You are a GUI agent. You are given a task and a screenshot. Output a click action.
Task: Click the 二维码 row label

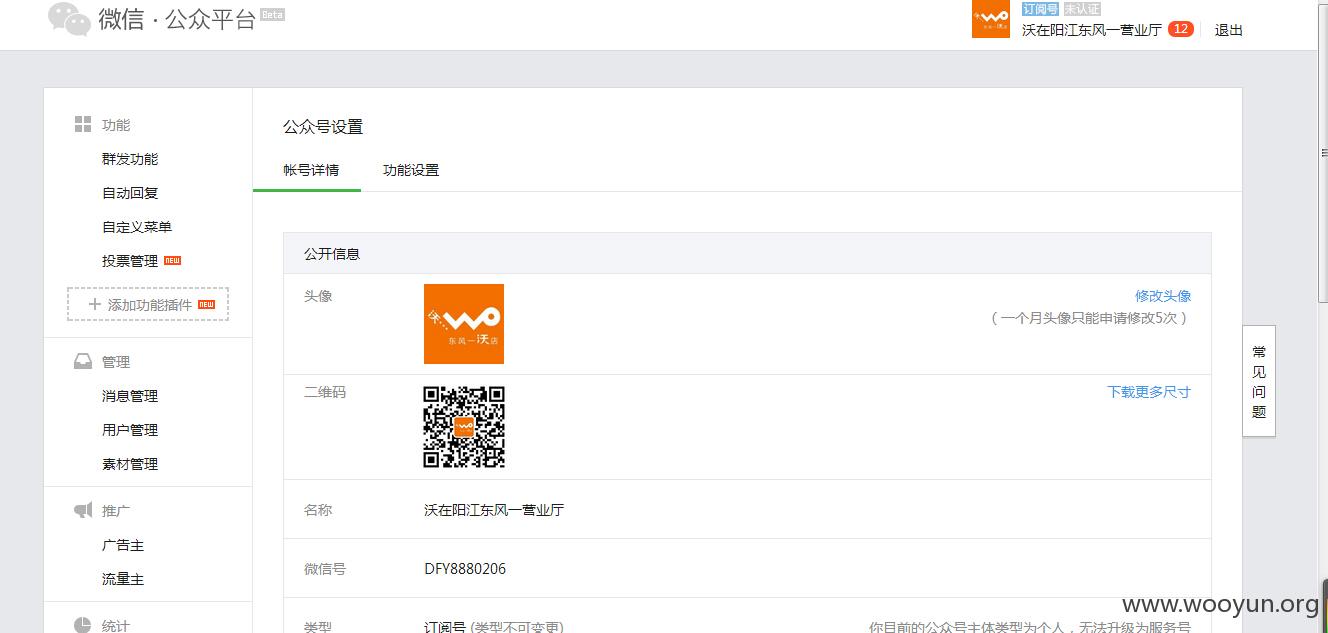(325, 392)
